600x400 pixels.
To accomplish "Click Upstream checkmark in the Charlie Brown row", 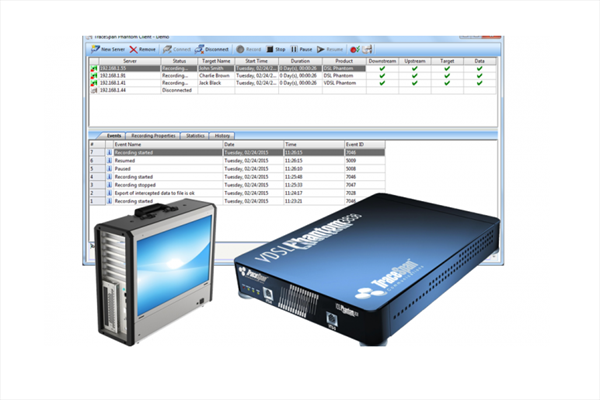I will pyautogui.click(x=414, y=76).
